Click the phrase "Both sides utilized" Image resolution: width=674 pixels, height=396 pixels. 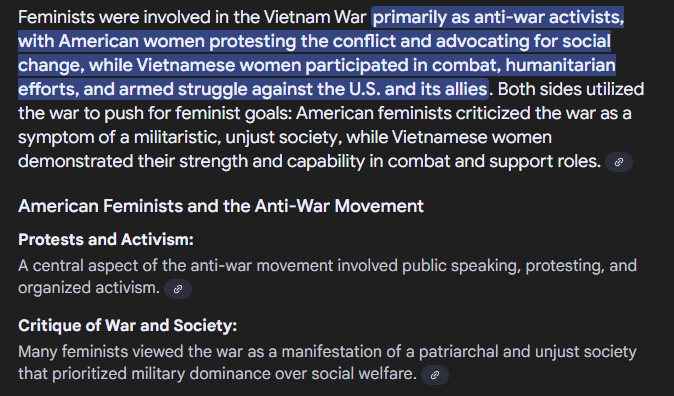pos(571,89)
